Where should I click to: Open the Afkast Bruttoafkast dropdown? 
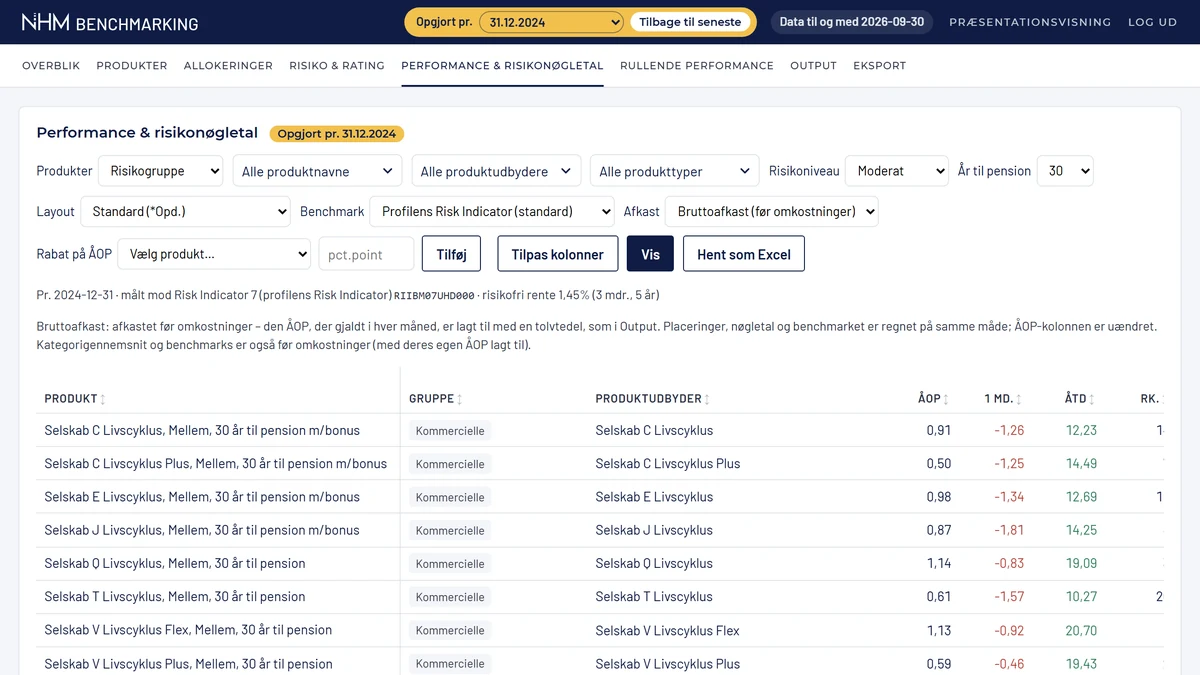pos(771,212)
